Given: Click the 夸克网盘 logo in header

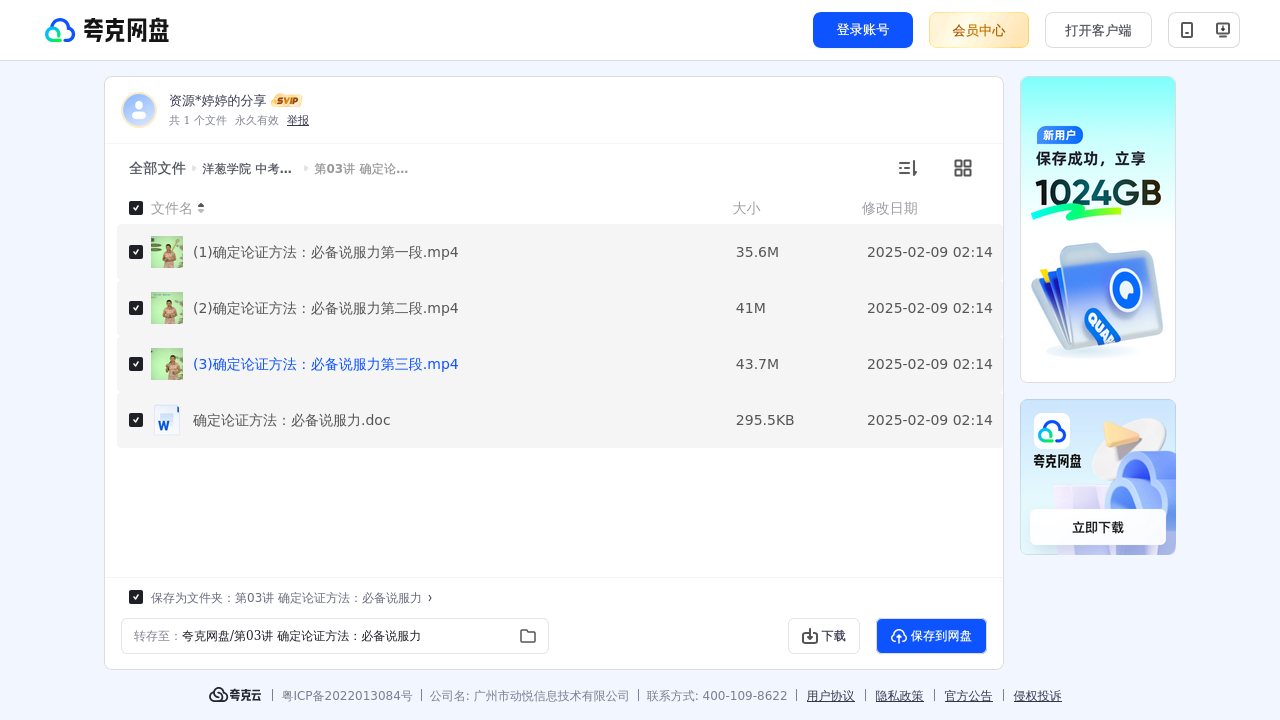Looking at the screenshot, I should coord(107,30).
